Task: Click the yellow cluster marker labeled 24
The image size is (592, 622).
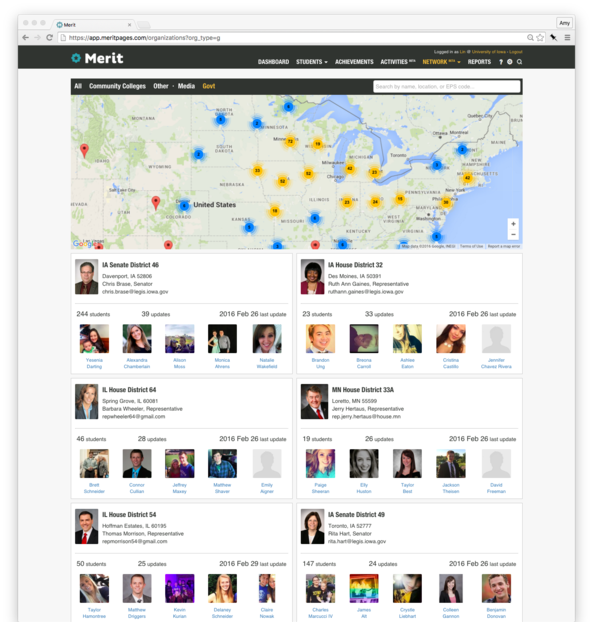Action: click(375, 202)
